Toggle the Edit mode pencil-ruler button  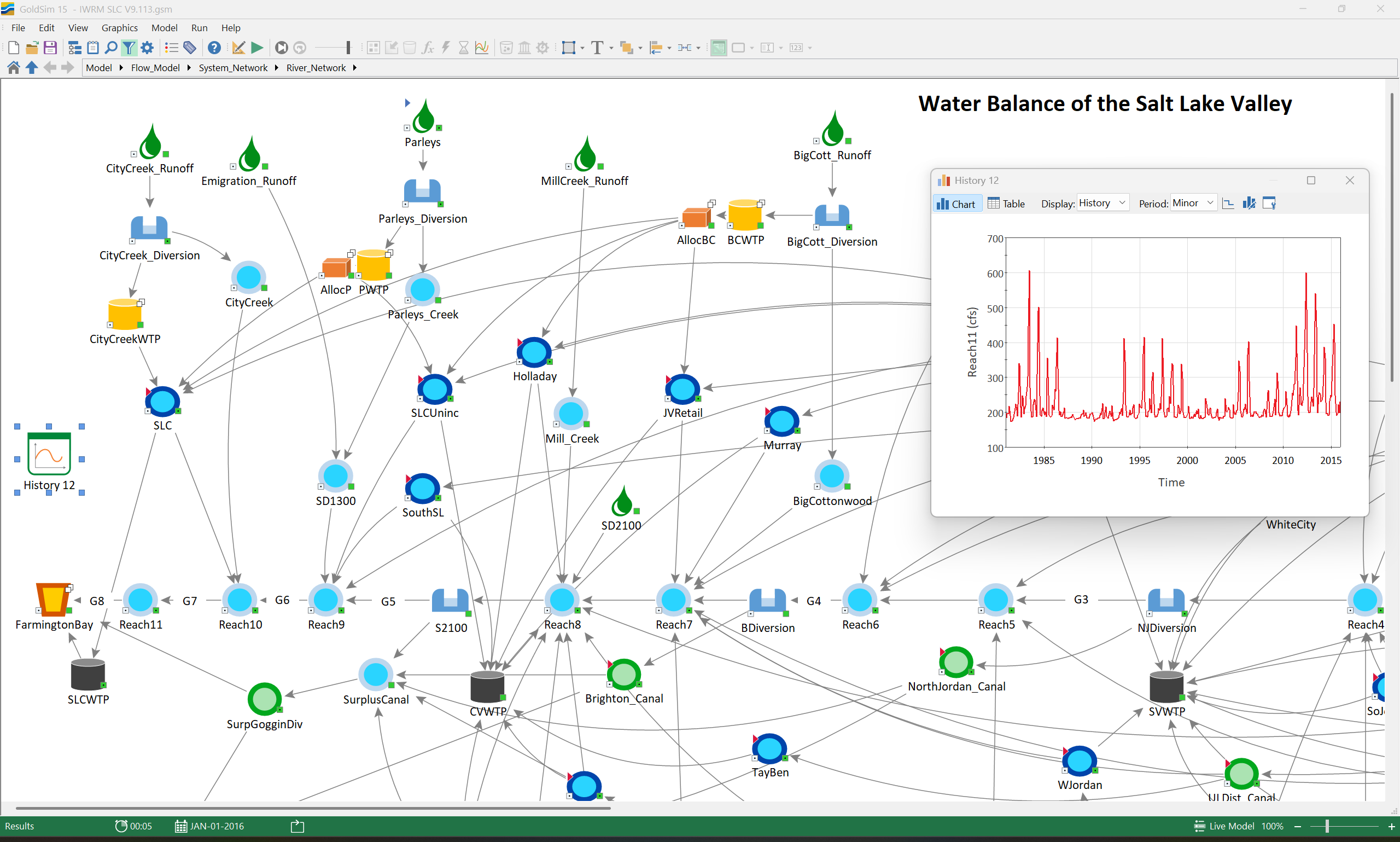pos(239,48)
